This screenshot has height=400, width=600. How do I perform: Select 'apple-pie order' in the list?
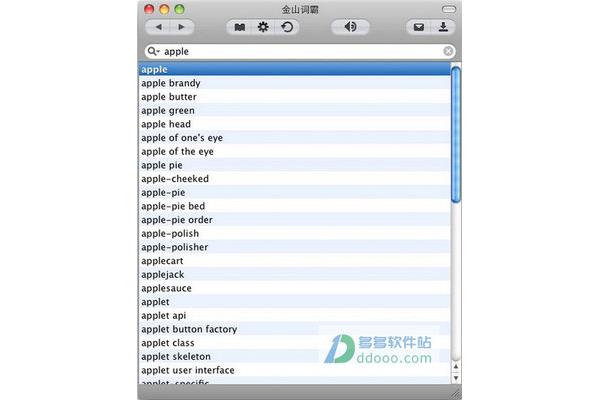point(295,220)
